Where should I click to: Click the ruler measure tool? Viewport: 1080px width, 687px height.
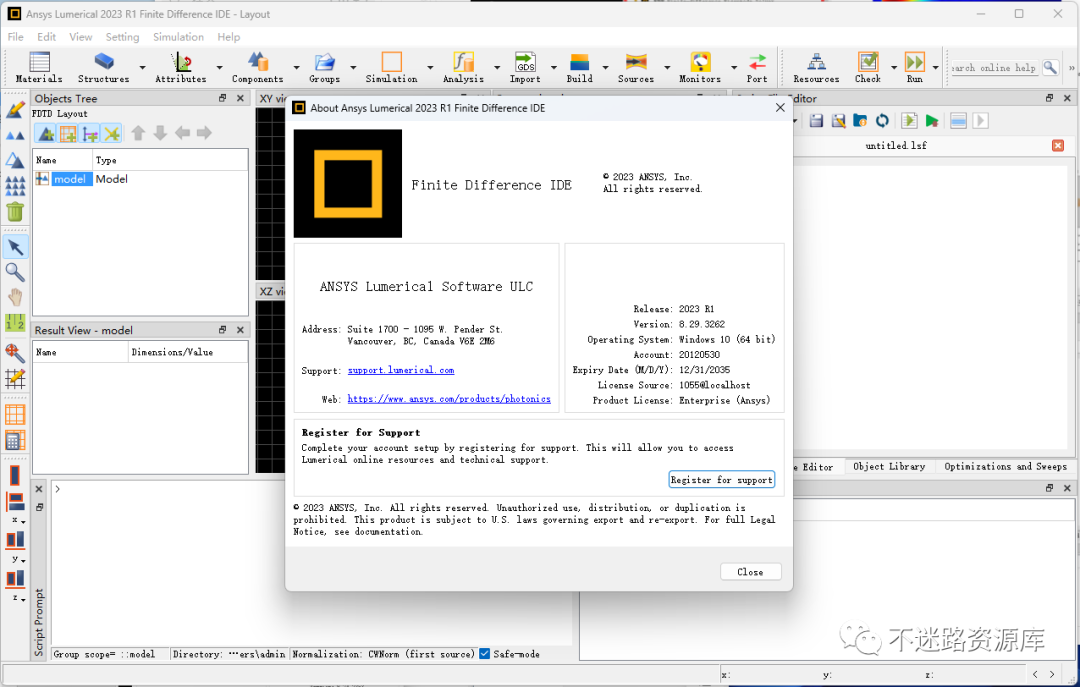tap(15, 322)
